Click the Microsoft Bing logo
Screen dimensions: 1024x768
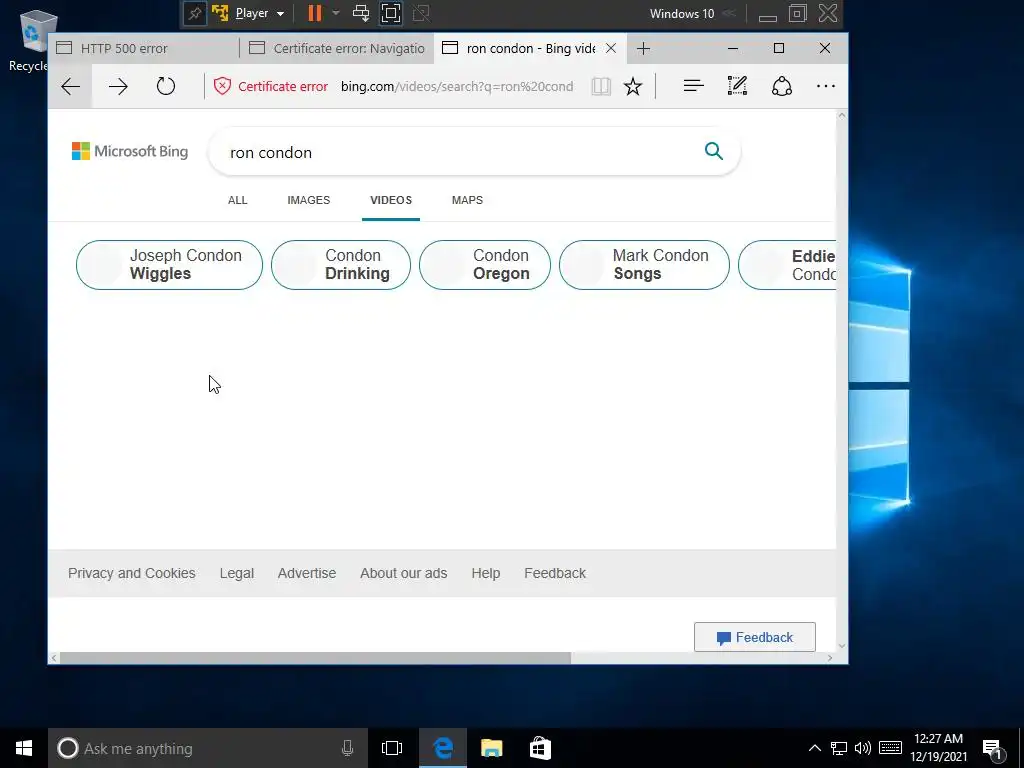130,152
